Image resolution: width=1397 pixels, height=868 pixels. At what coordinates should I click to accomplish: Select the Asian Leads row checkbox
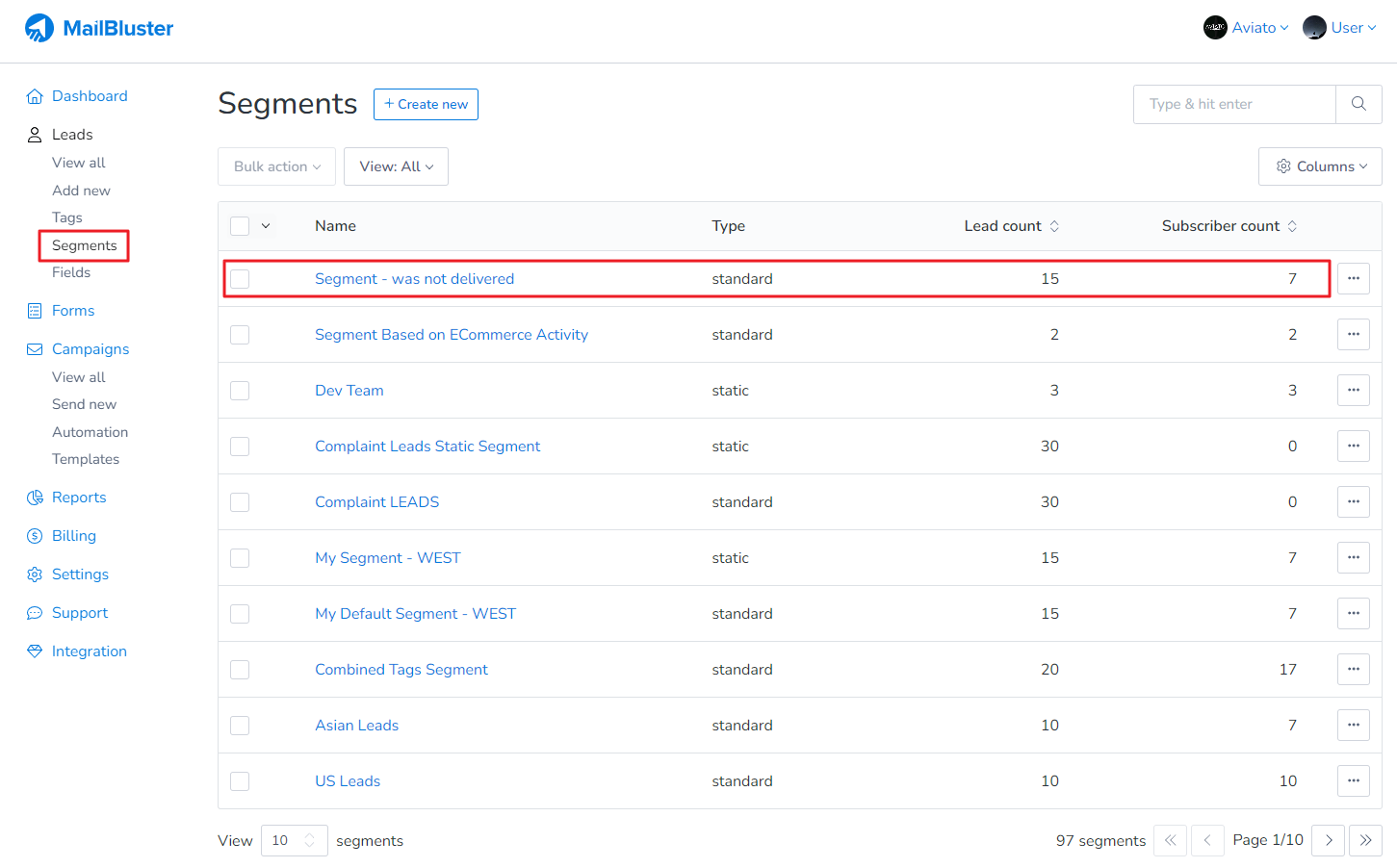click(240, 726)
